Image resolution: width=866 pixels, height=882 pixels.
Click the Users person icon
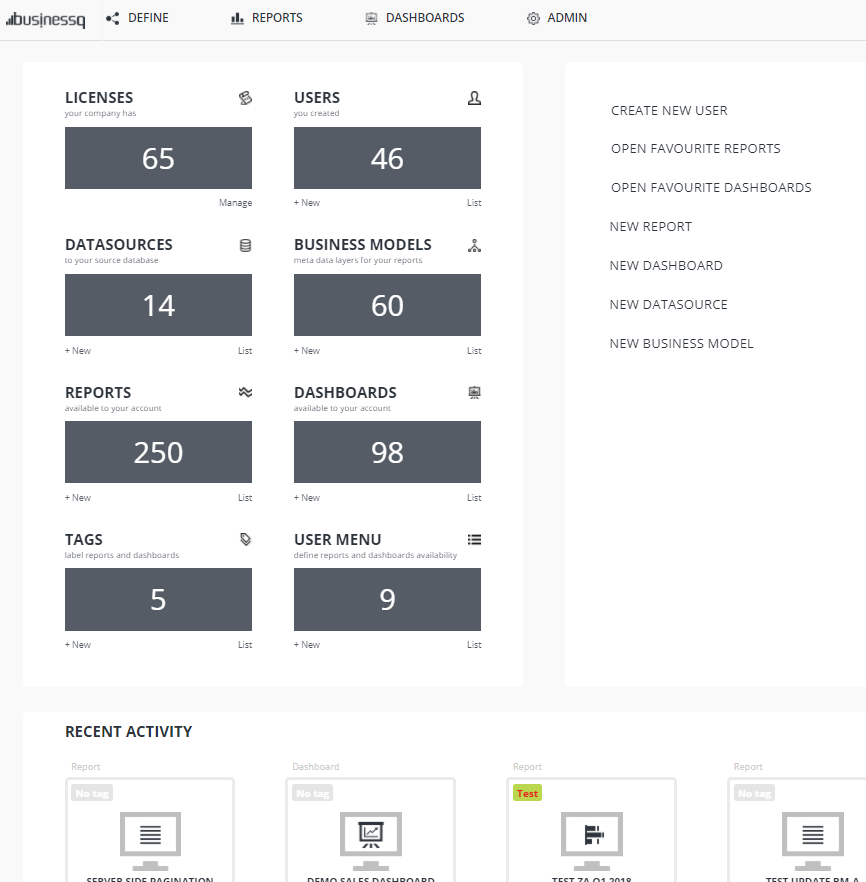[x=474, y=98]
